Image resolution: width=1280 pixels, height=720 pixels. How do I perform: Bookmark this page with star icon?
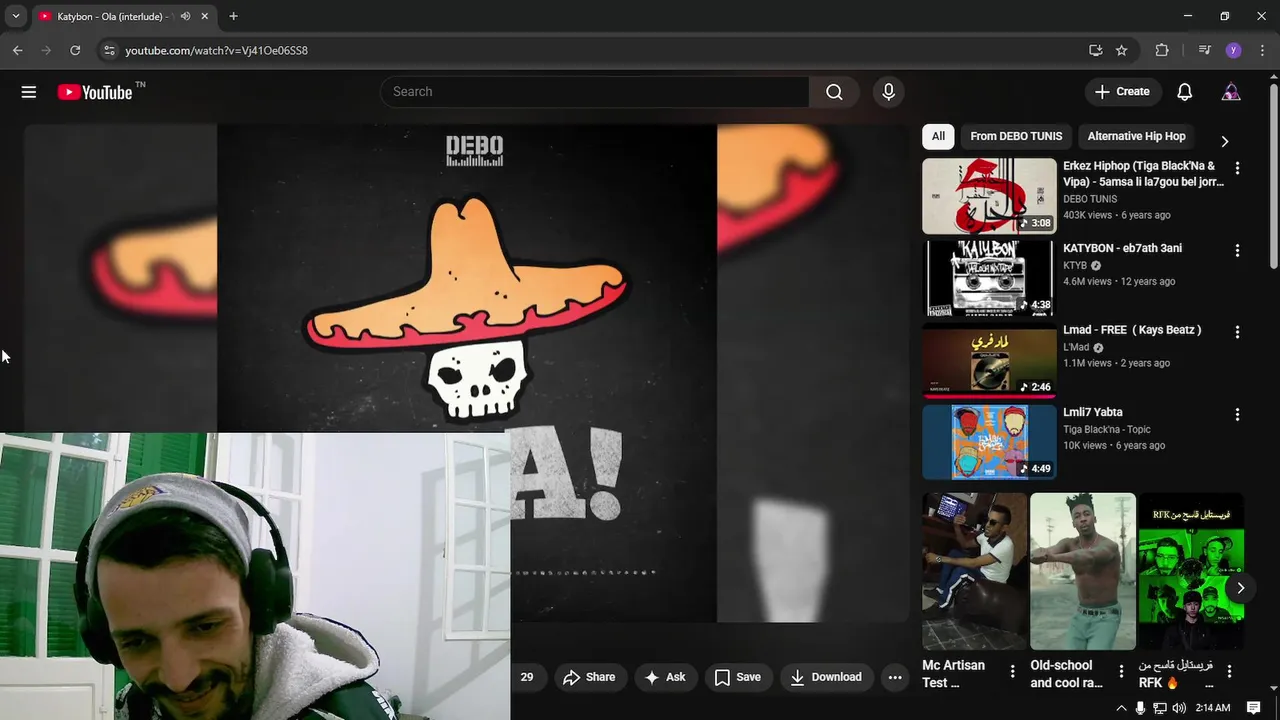click(x=1122, y=50)
